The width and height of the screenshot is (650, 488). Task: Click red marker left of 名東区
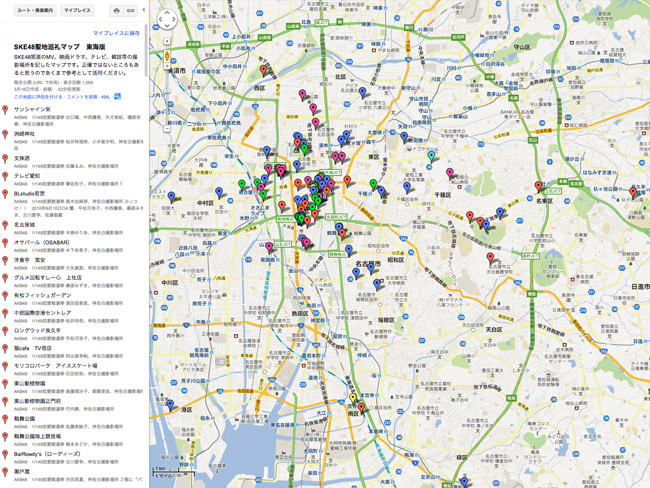[x=538, y=187]
